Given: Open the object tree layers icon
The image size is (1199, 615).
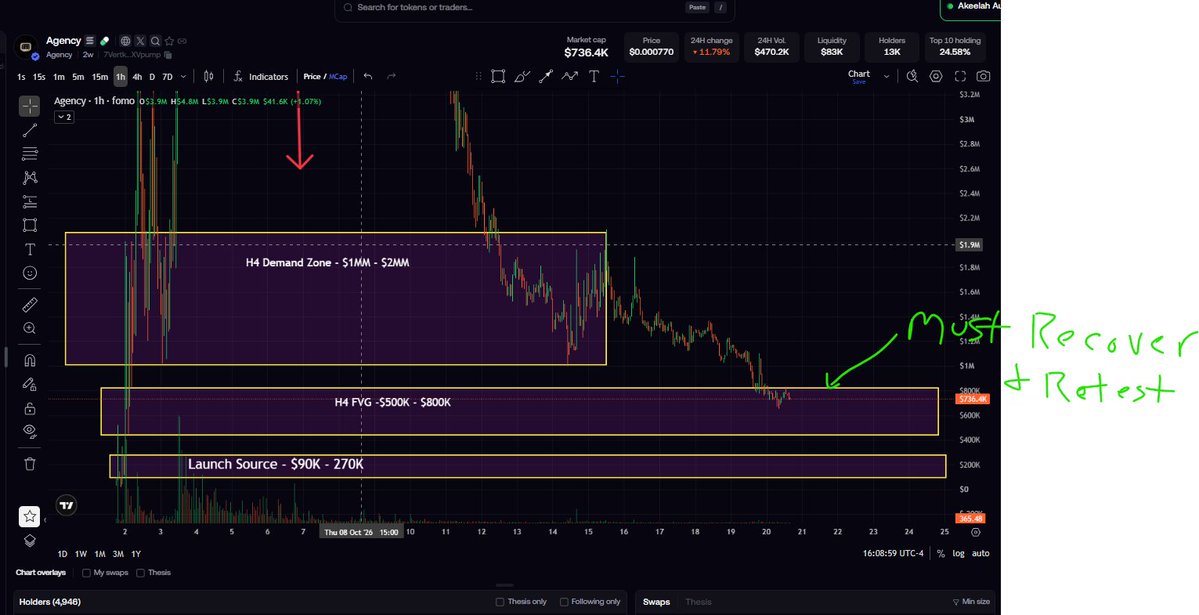Looking at the screenshot, I should click(x=30, y=540).
